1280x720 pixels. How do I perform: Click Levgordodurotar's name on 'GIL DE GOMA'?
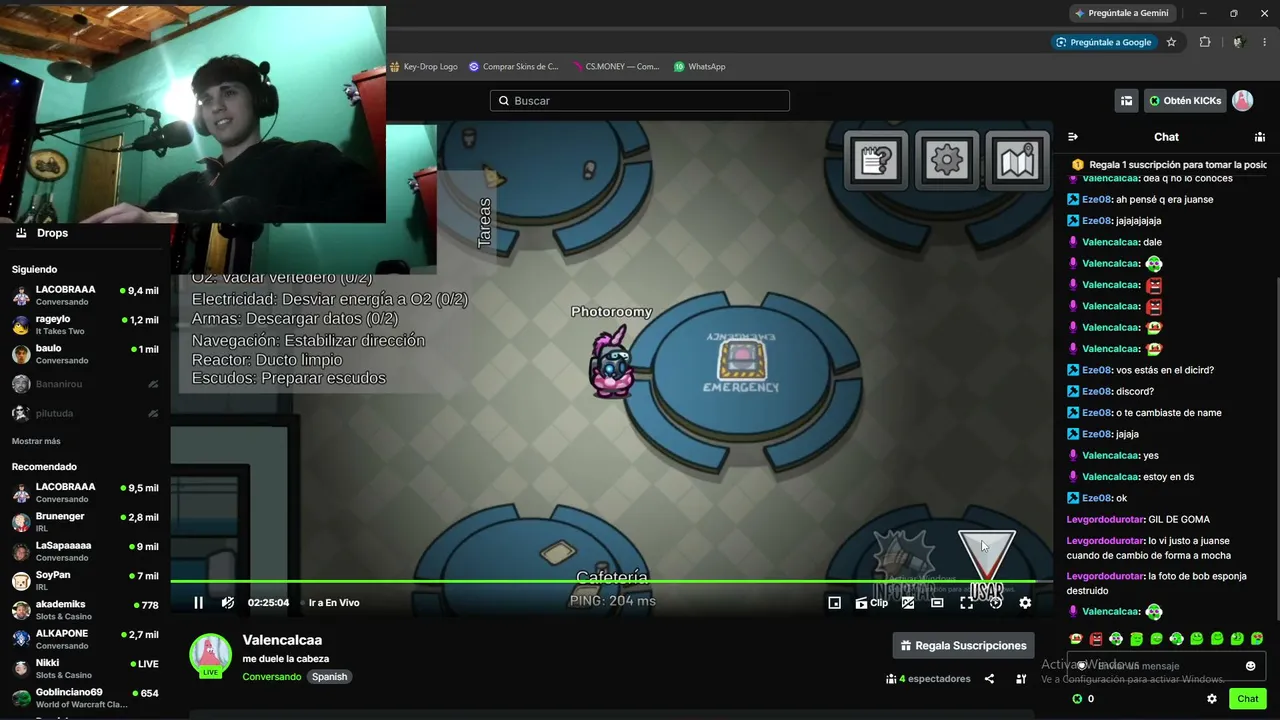point(1105,520)
